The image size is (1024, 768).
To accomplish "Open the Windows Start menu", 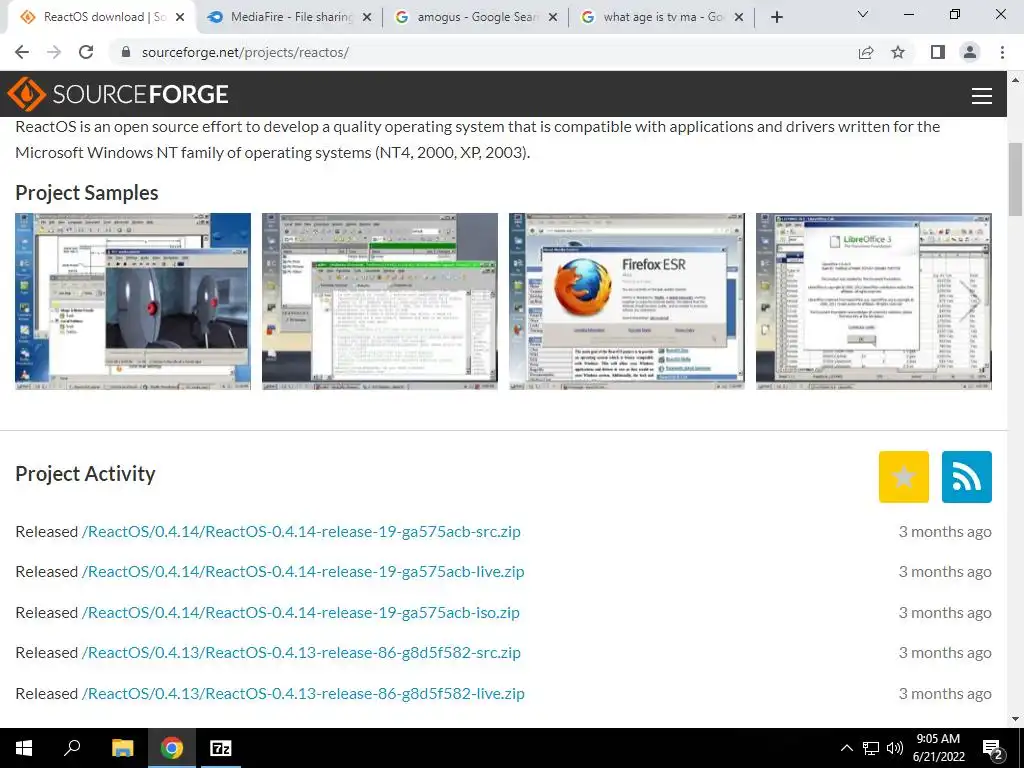I will coord(24,748).
